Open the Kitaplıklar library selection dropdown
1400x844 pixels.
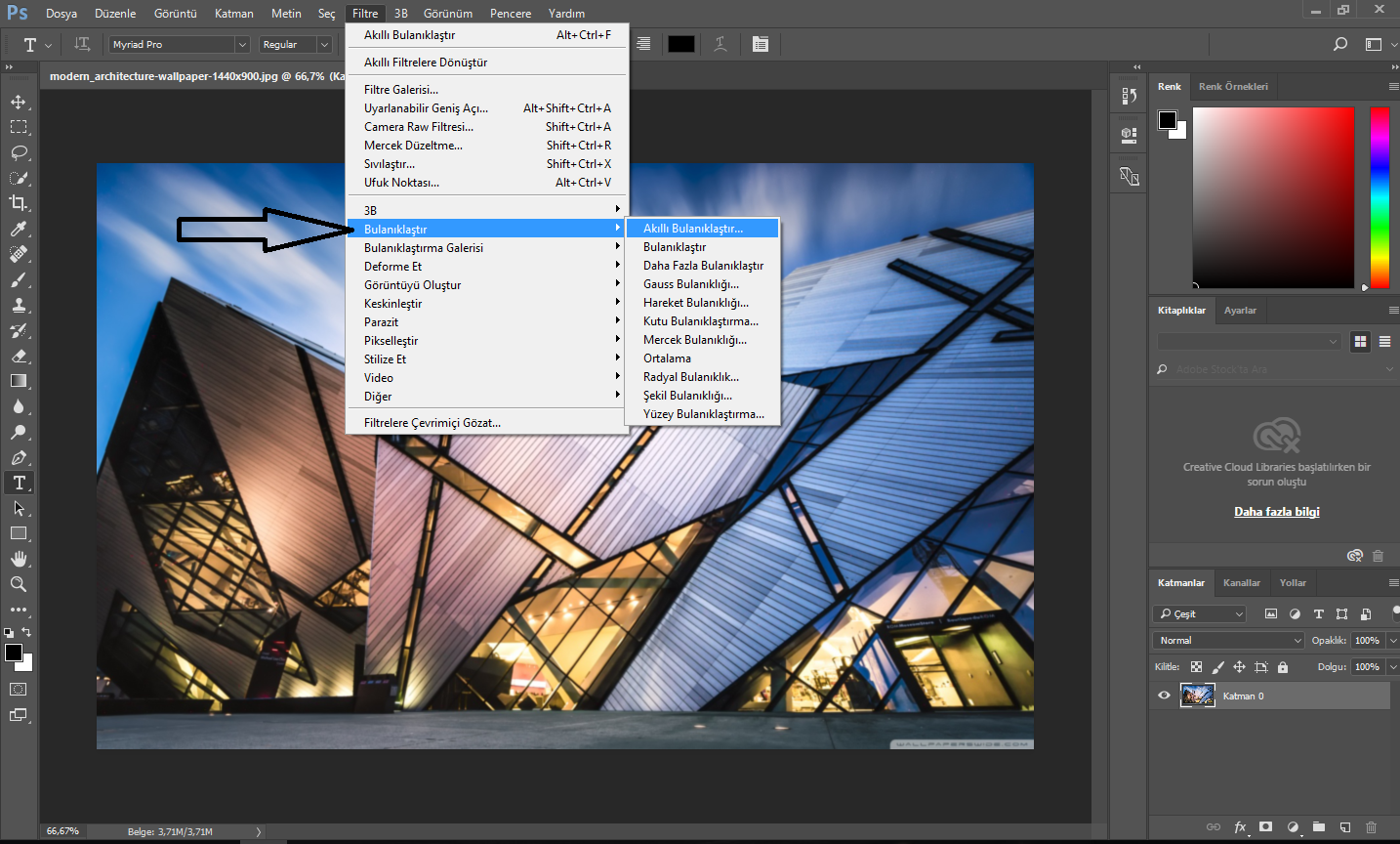1249,341
